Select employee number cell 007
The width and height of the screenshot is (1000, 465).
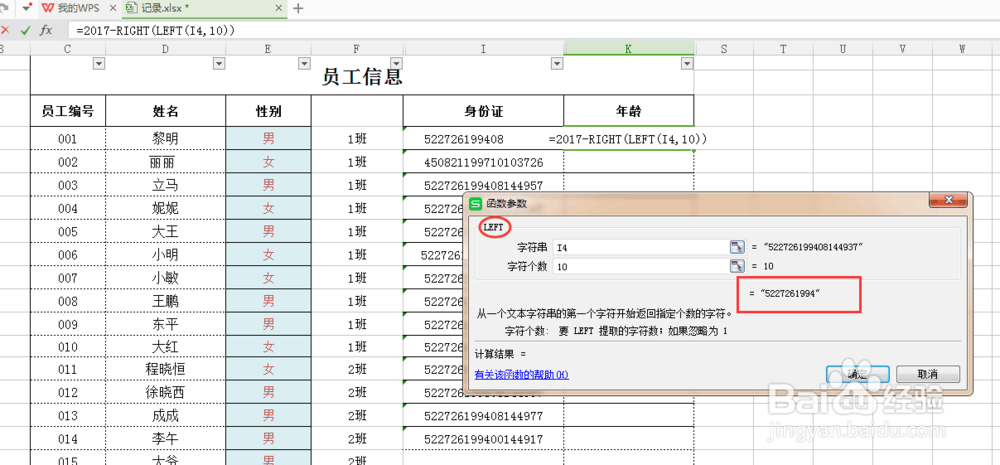(x=68, y=277)
